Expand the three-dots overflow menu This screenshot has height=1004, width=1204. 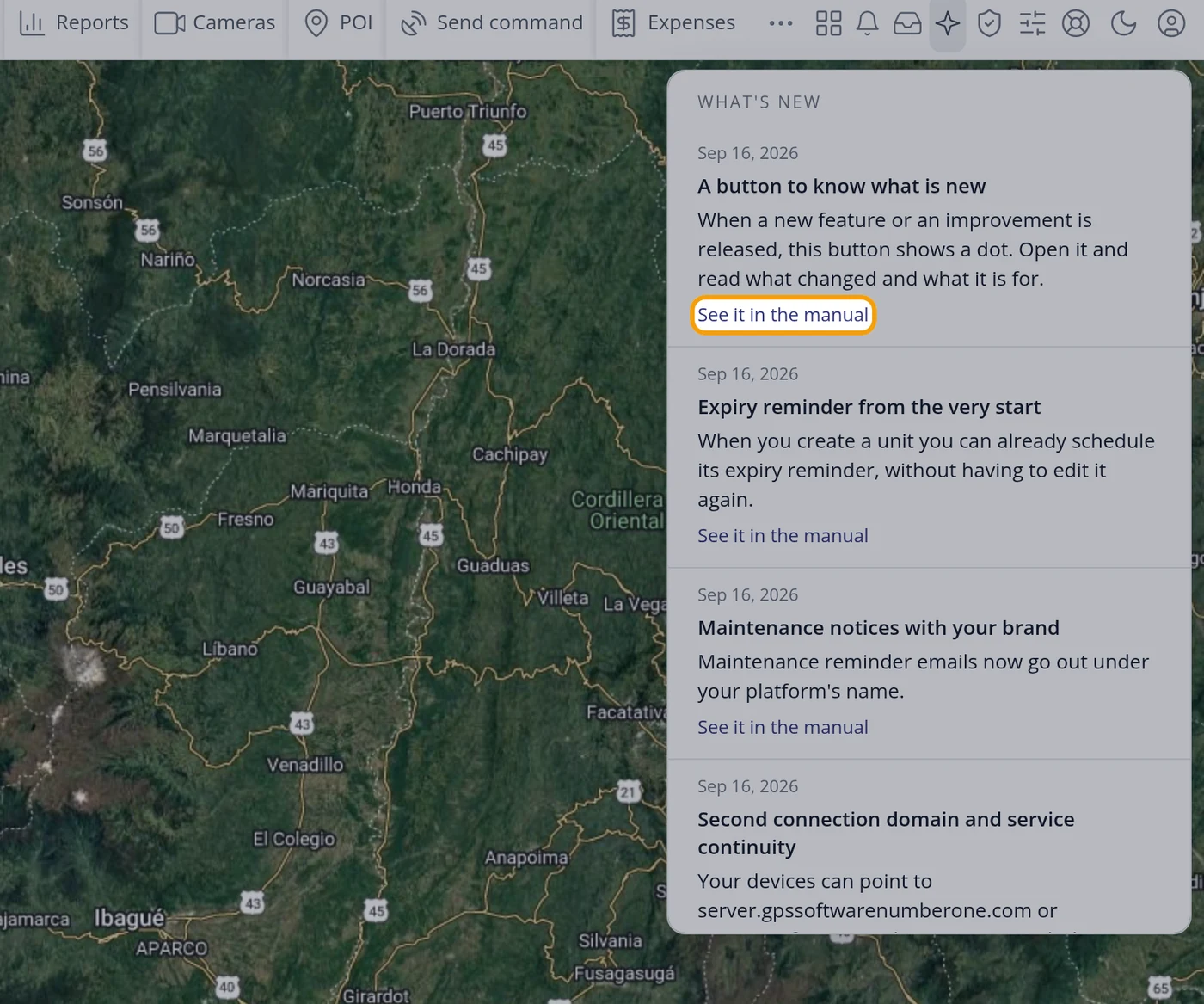click(781, 23)
